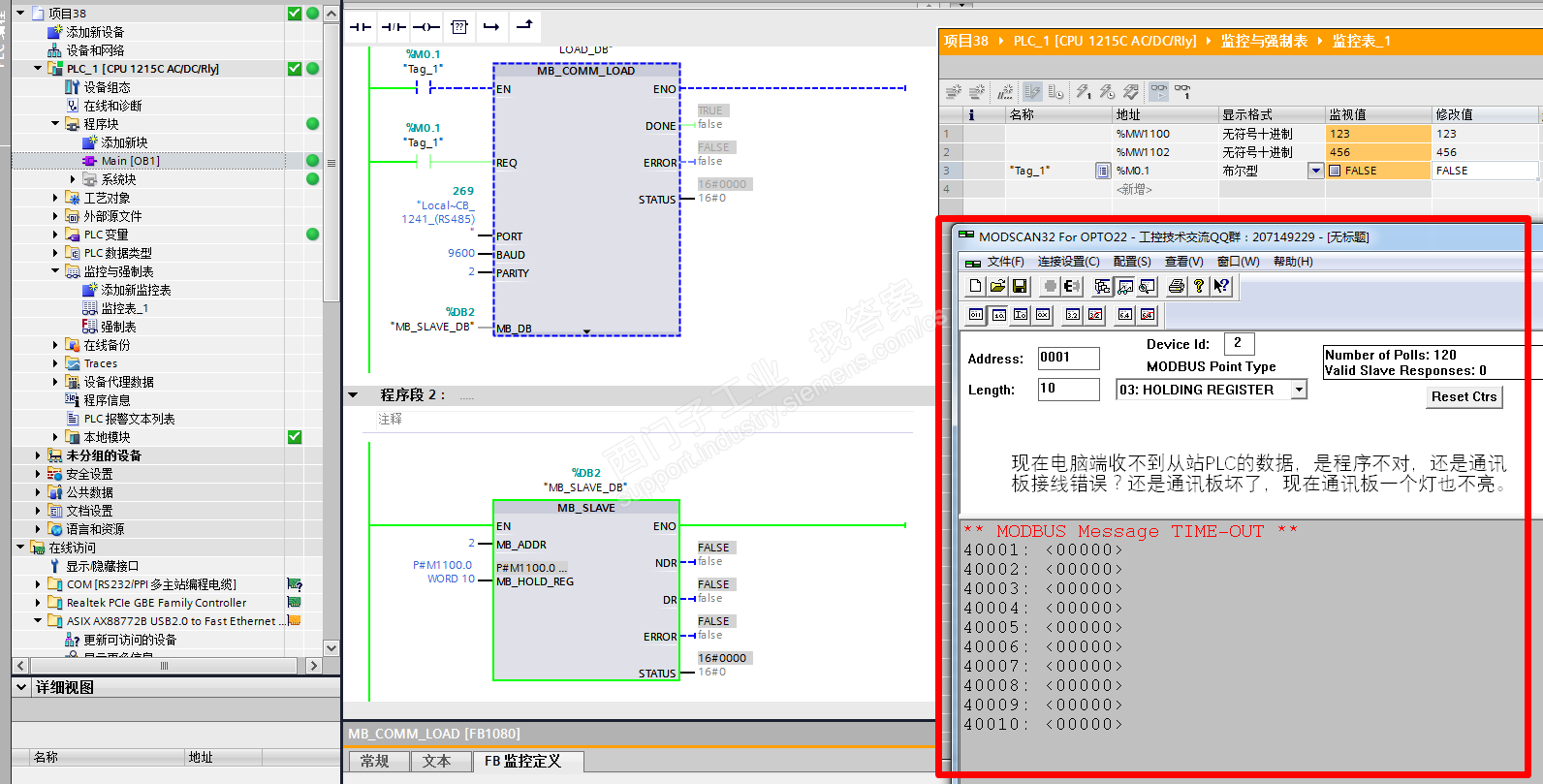Toggle the checkbox beside 本地模块
This screenshot has height=784, width=1543.
pos(295,437)
